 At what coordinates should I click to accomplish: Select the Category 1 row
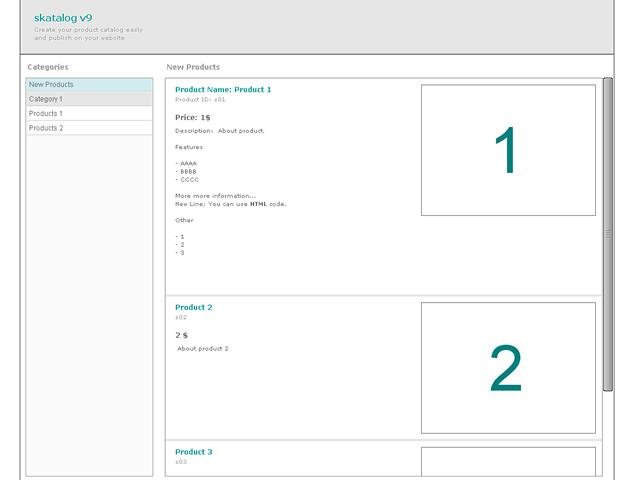(89, 99)
